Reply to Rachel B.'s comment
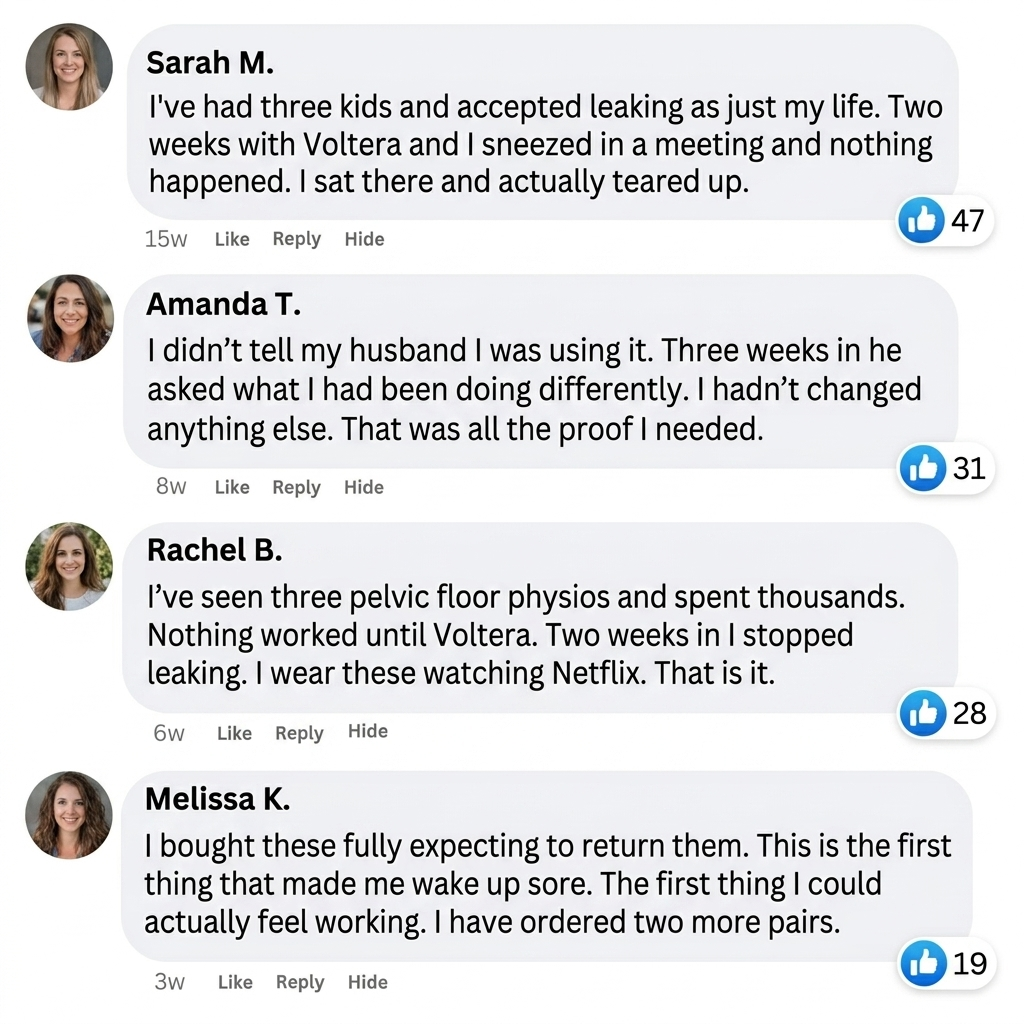This screenshot has height=1024, width=1024. pyautogui.click(x=299, y=733)
